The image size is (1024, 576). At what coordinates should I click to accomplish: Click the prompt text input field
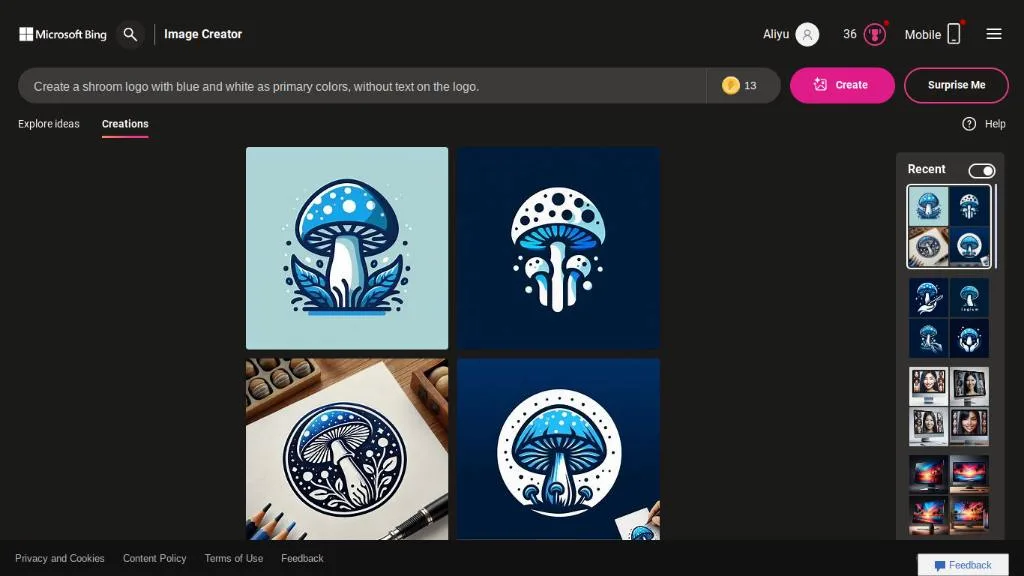tap(362, 86)
